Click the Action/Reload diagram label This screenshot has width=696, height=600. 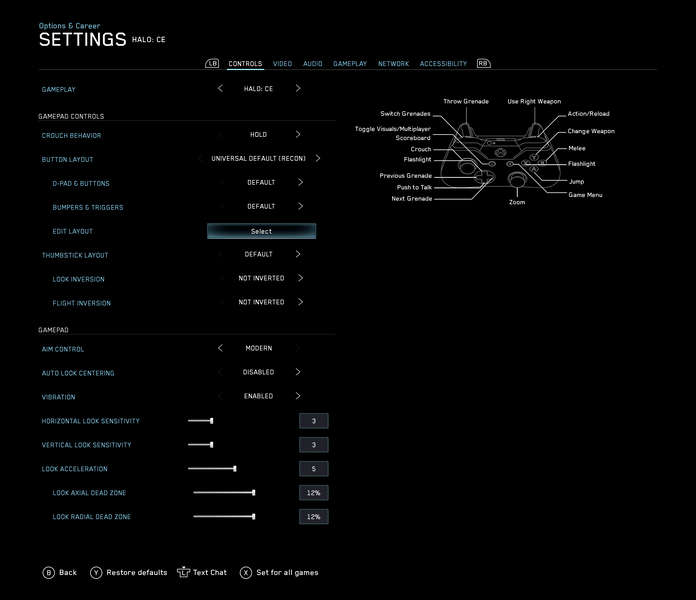[589, 114]
